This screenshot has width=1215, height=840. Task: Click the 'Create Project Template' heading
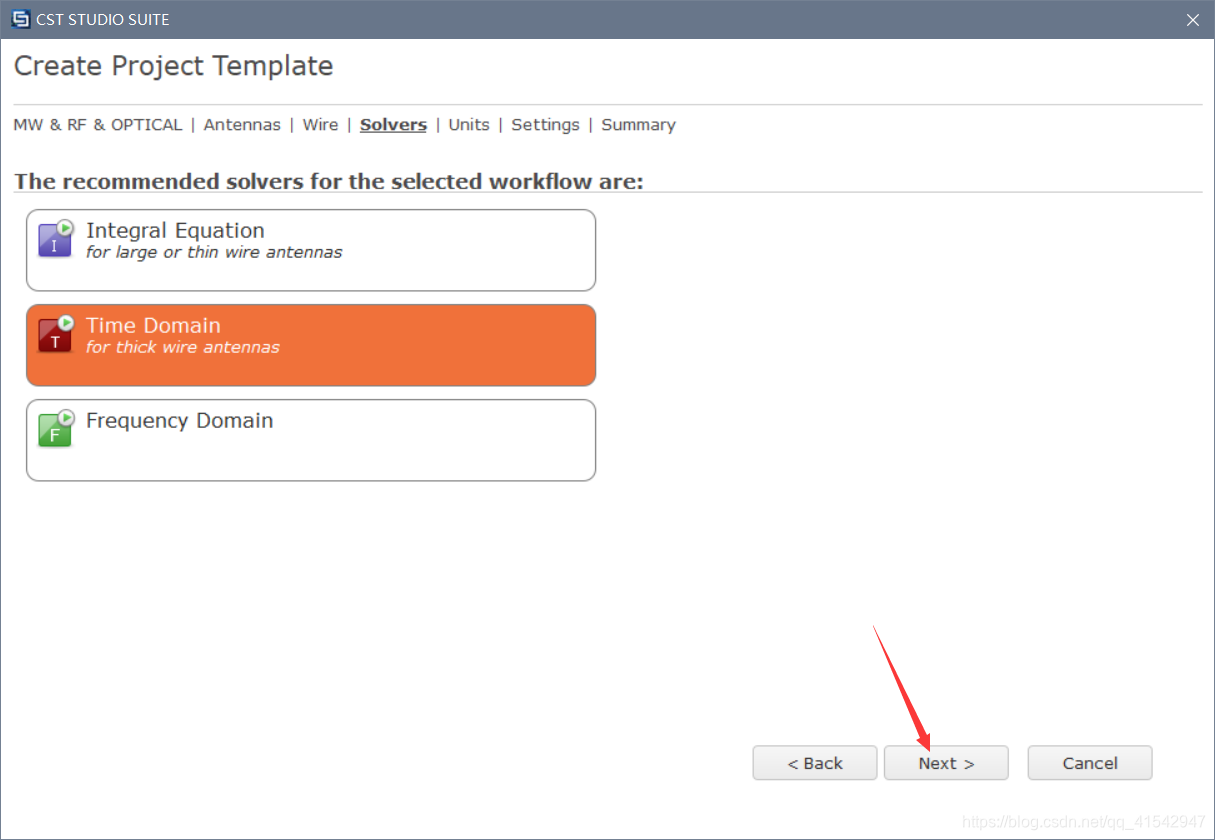[x=173, y=66]
